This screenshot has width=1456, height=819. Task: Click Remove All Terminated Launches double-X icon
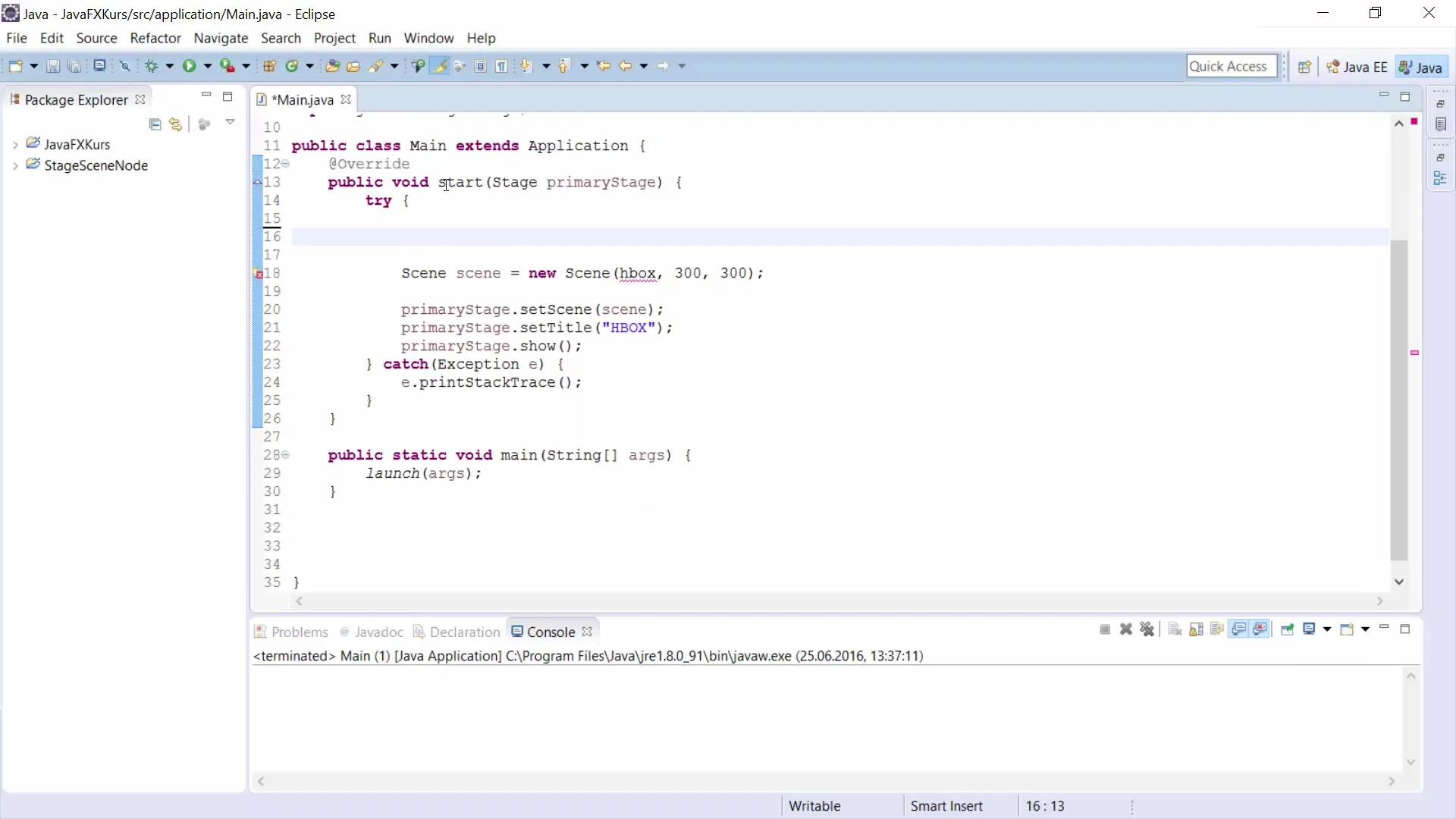[x=1147, y=629]
